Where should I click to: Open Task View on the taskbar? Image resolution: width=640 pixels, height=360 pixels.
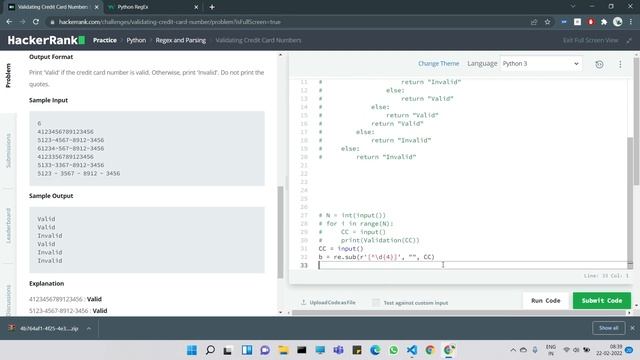pyautogui.click(x=228, y=350)
